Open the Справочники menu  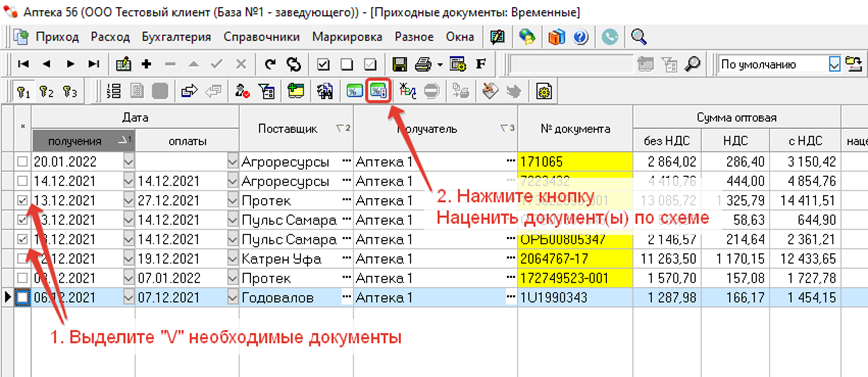[x=262, y=37]
